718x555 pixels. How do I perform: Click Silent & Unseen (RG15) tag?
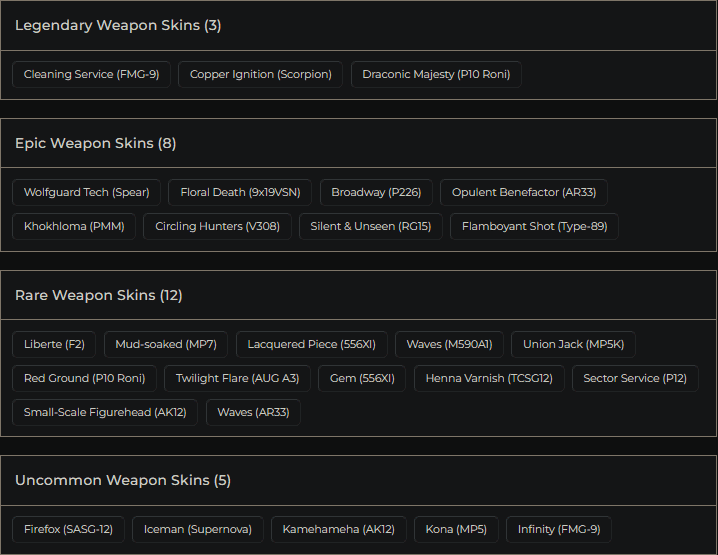point(370,226)
